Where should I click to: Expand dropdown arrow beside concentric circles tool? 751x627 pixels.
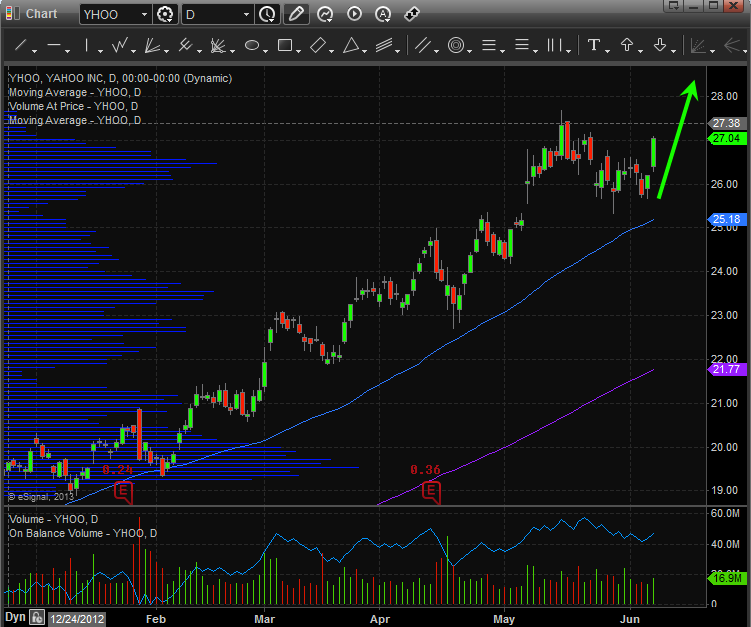point(470,51)
